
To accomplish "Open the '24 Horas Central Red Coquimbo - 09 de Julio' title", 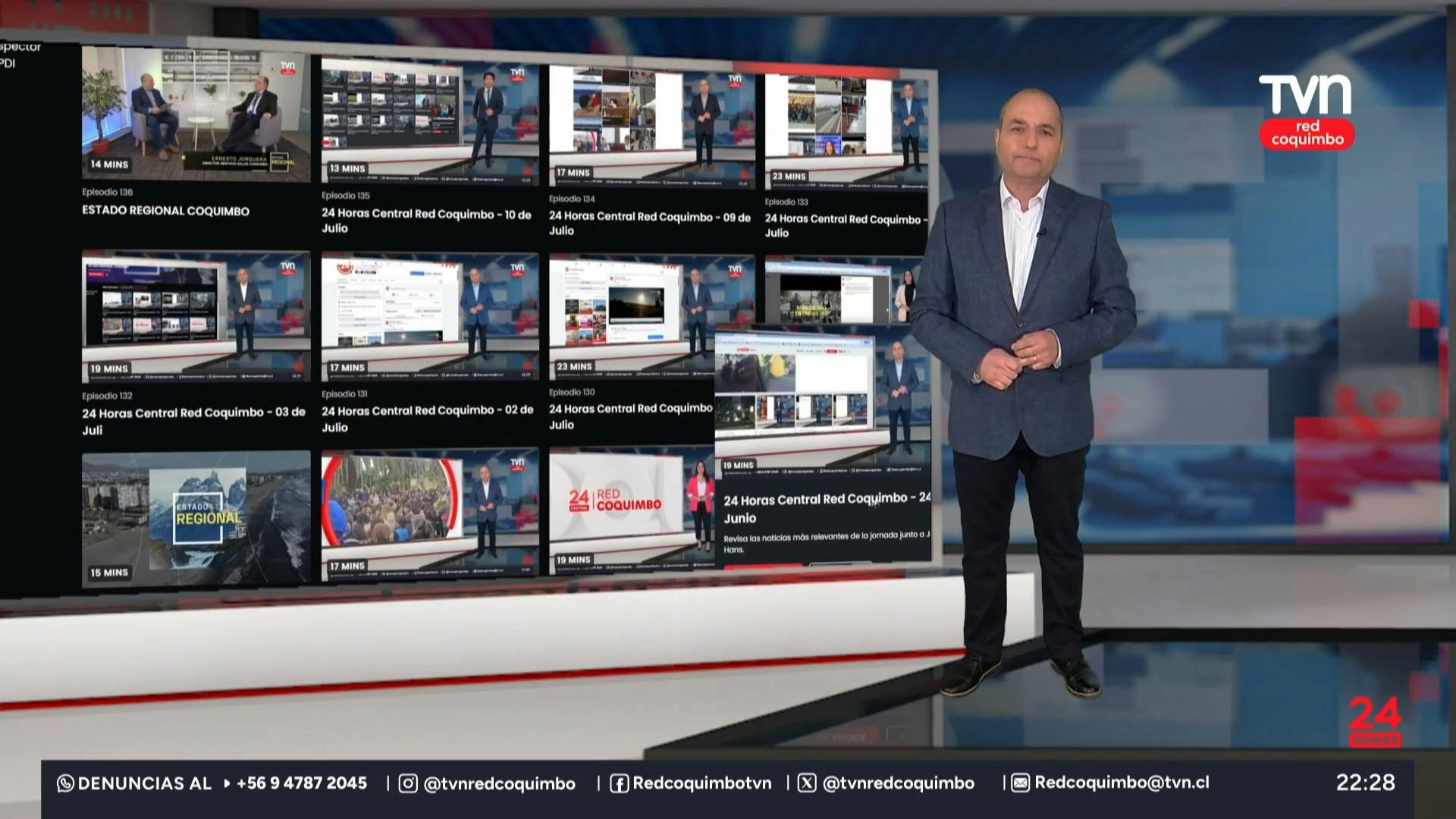I will (650, 224).
